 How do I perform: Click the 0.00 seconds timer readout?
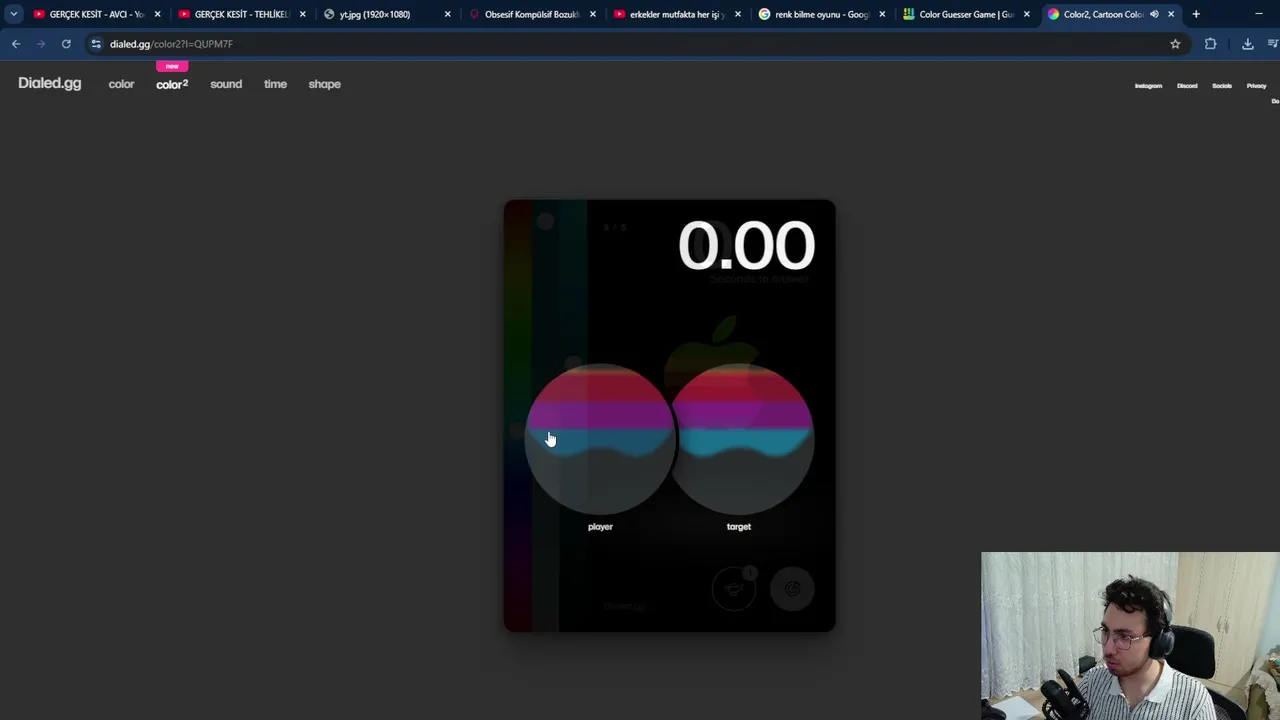click(x=746, y=246)
